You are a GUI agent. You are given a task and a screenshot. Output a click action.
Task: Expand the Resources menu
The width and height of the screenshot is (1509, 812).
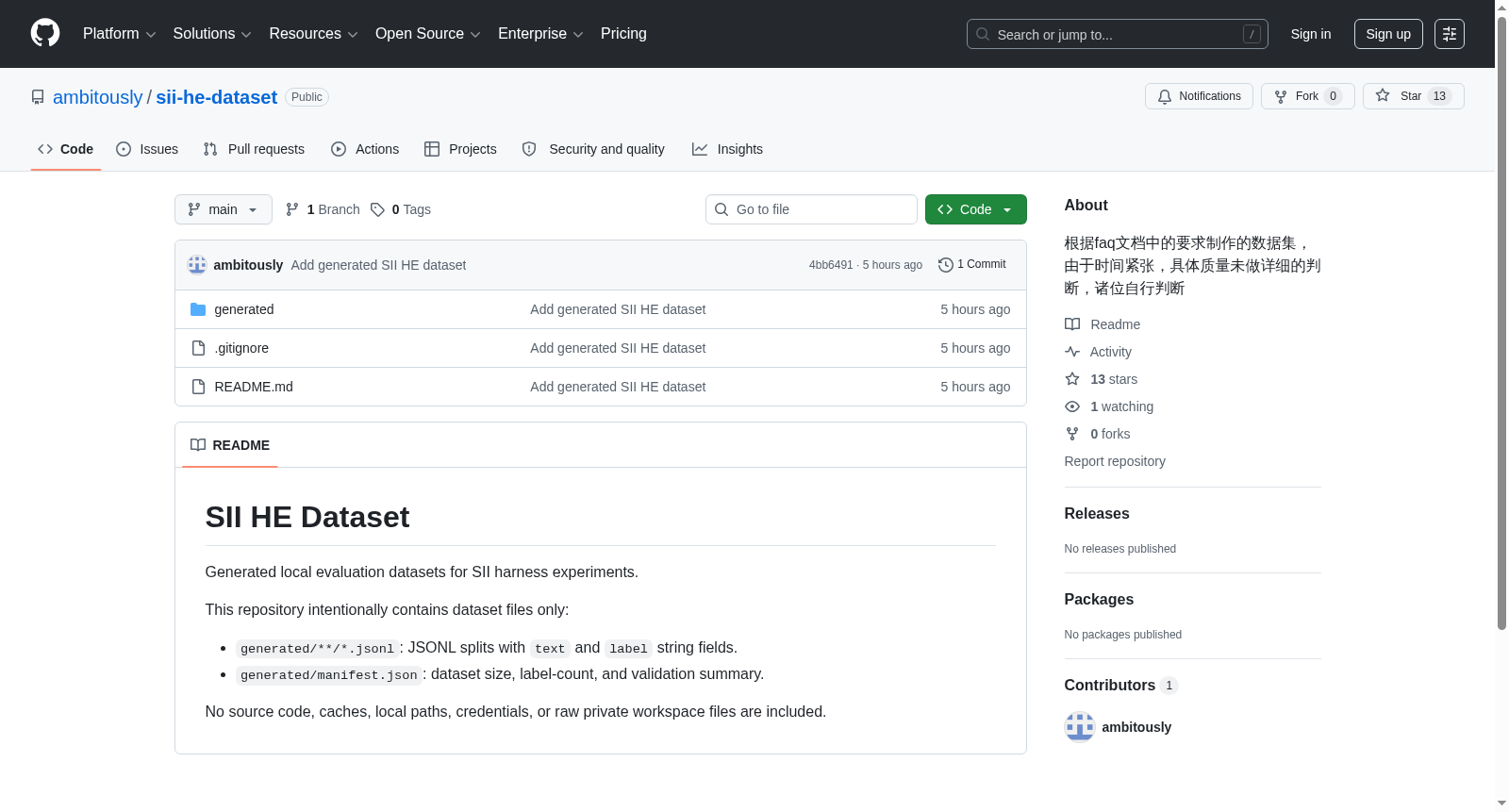point(314,34)
